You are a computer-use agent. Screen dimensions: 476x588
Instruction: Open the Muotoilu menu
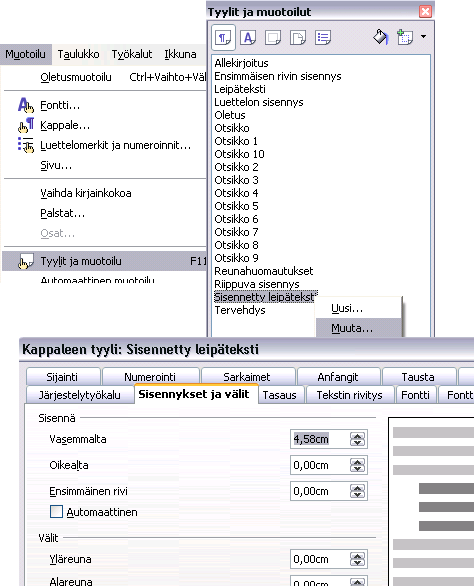coord(25,54)
